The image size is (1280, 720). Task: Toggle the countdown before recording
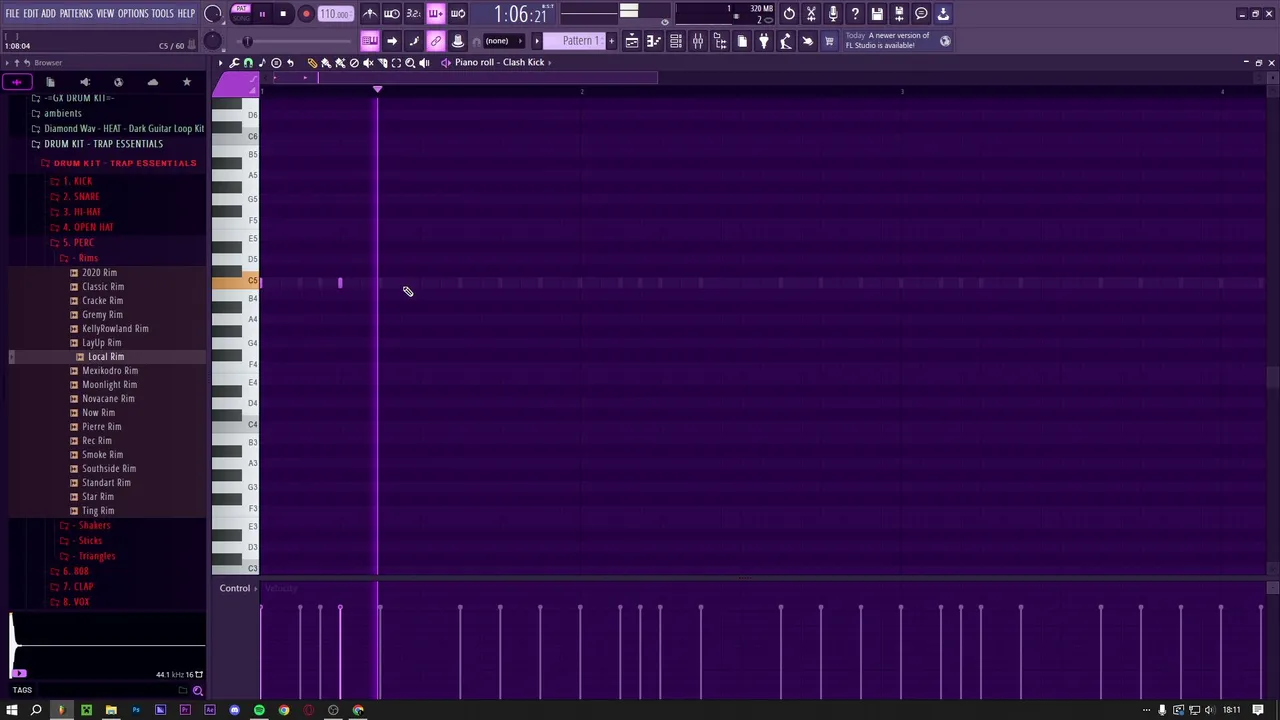pyautogui.click(x=413, y=14)
